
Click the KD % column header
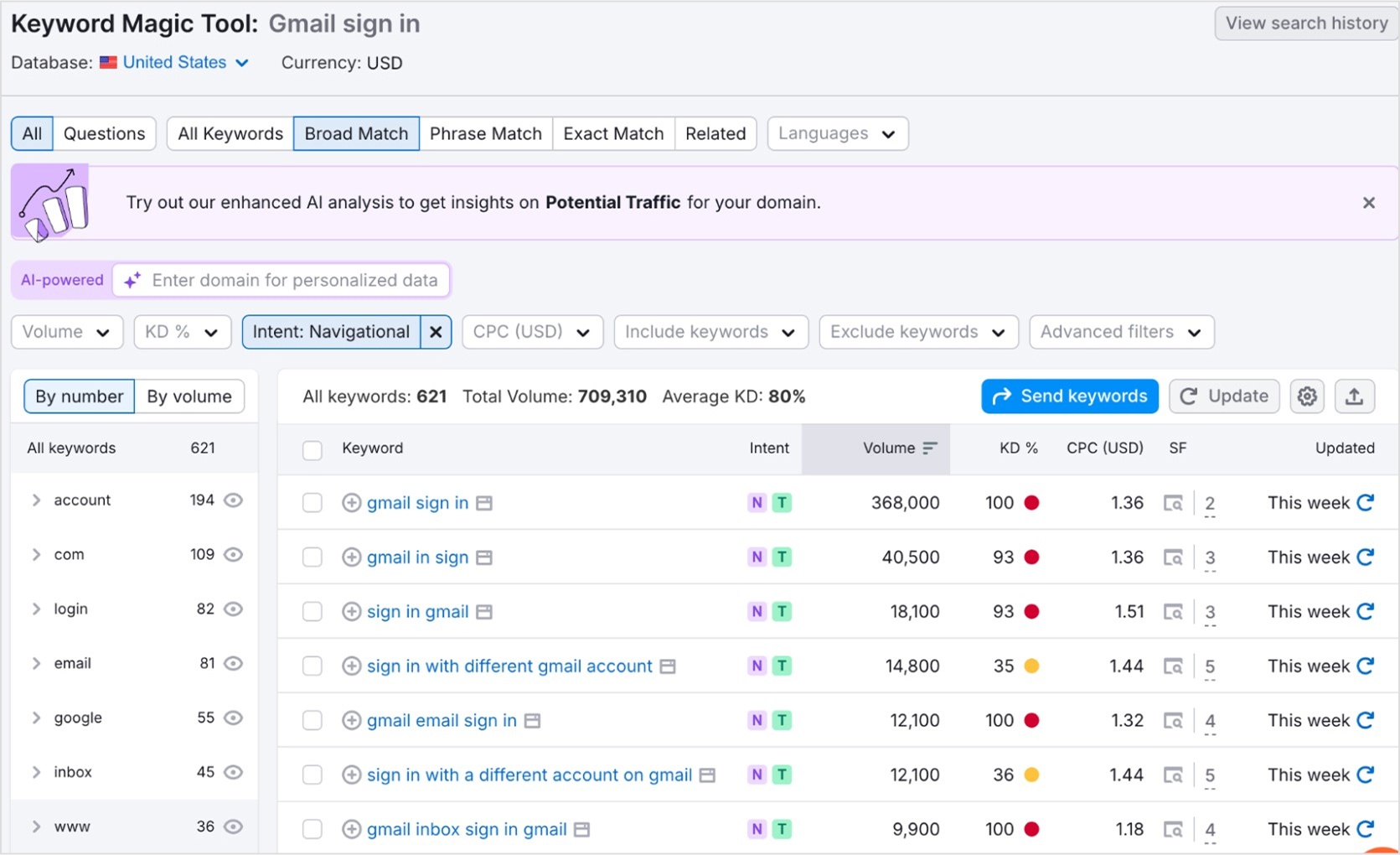point(1018,448)
